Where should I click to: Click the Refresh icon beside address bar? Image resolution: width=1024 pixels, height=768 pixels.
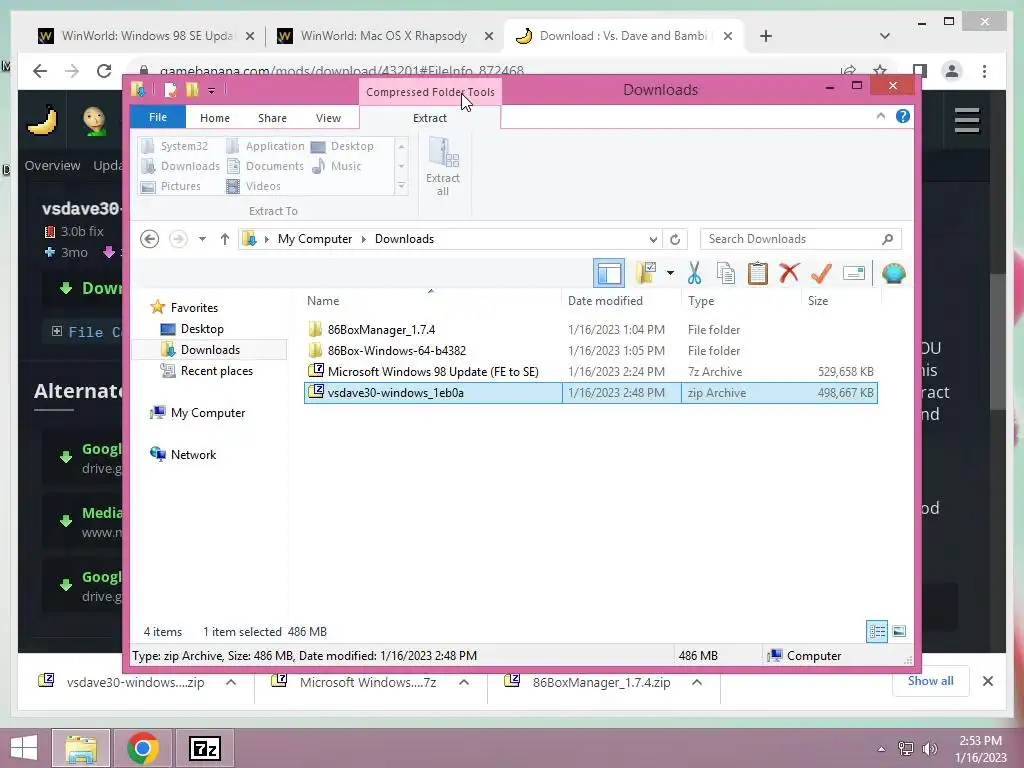coord(675,239)
